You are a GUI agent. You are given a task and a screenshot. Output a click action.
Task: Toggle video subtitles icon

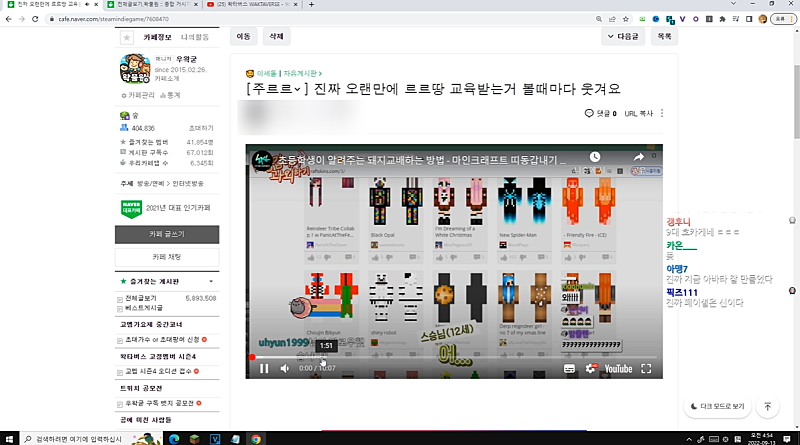tap(568, 368)
